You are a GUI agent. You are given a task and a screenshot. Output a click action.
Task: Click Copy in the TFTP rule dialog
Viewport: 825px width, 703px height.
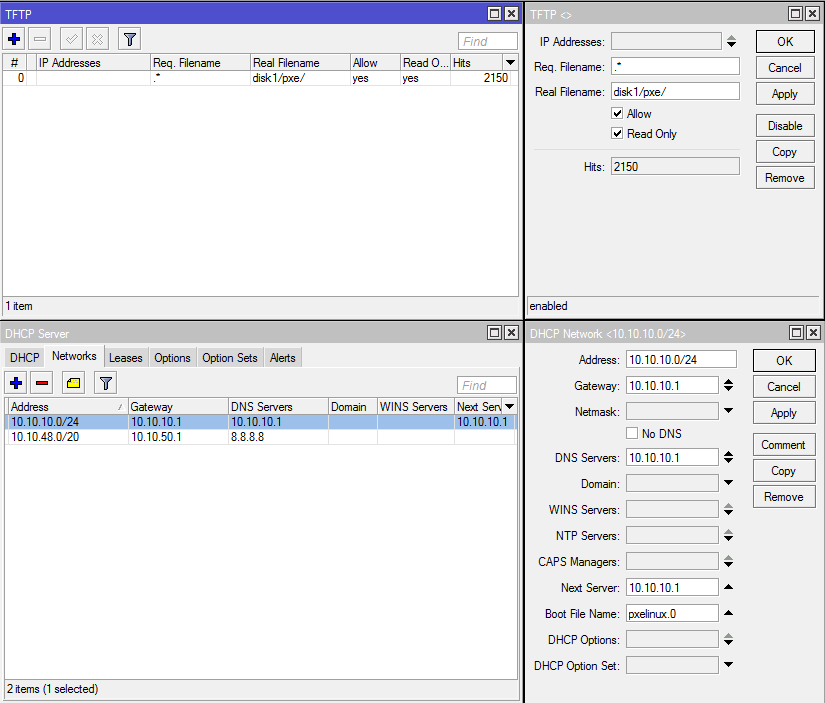point(785,152)
